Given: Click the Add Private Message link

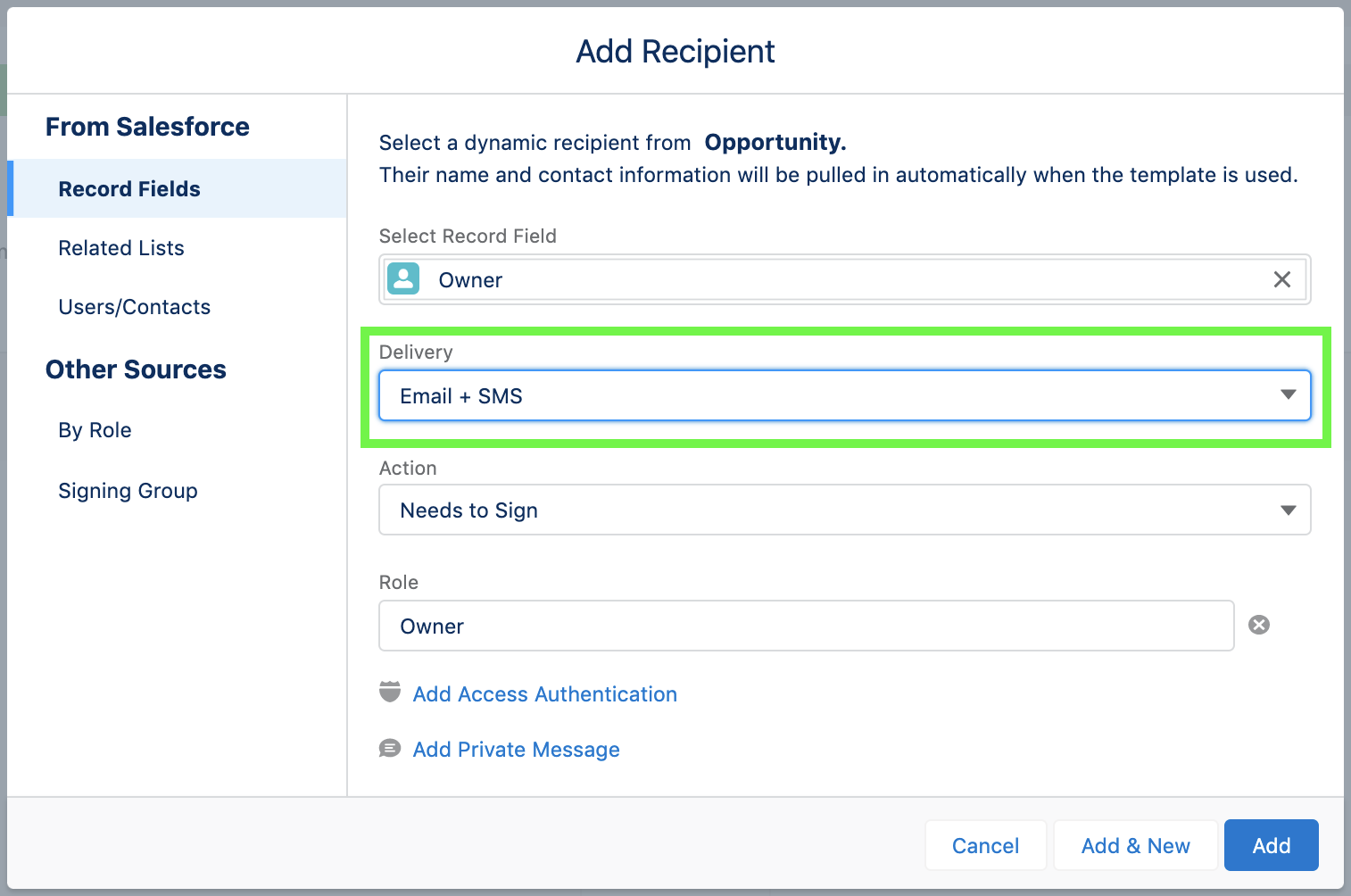Looking at the screenshot, I should point(516,750).
